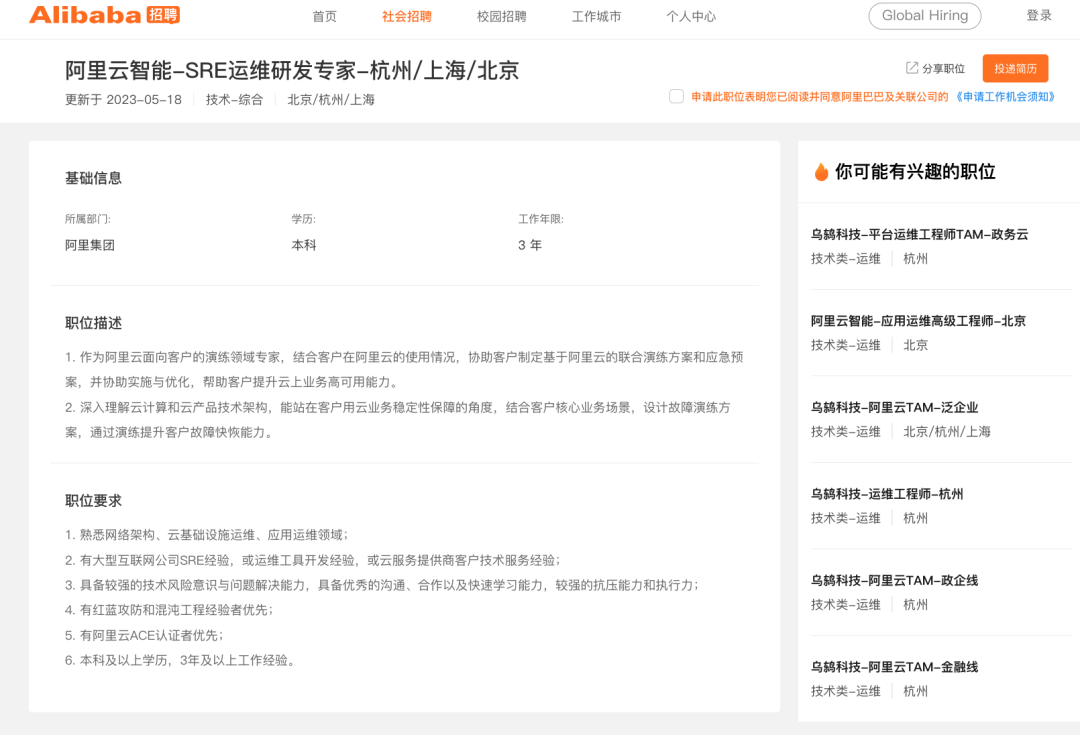
Task: Click the 你可能有兴趣的职位 heading
Action: [x=915, y=172]
